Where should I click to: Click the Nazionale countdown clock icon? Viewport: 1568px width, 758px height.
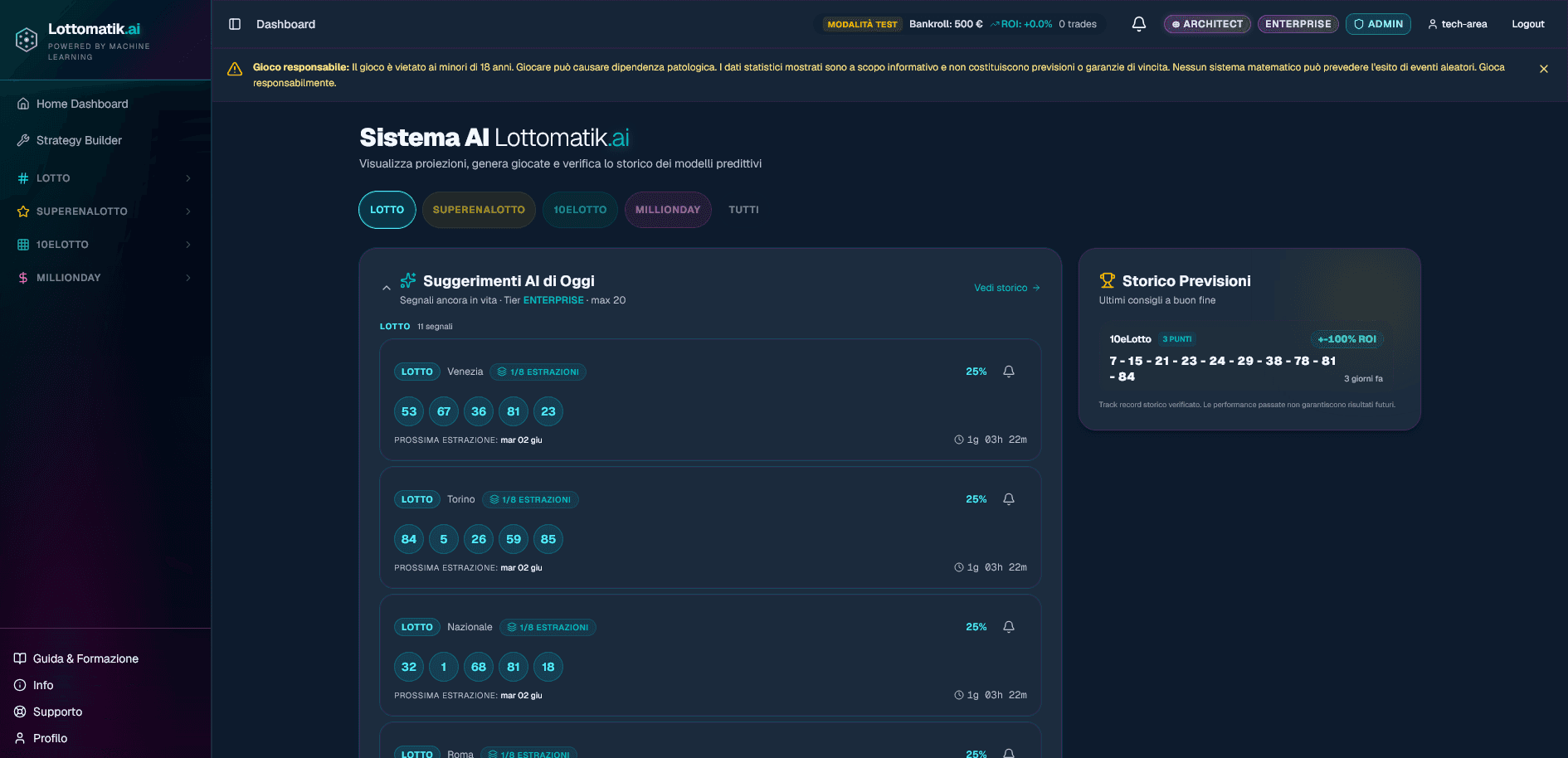point(959,695)
